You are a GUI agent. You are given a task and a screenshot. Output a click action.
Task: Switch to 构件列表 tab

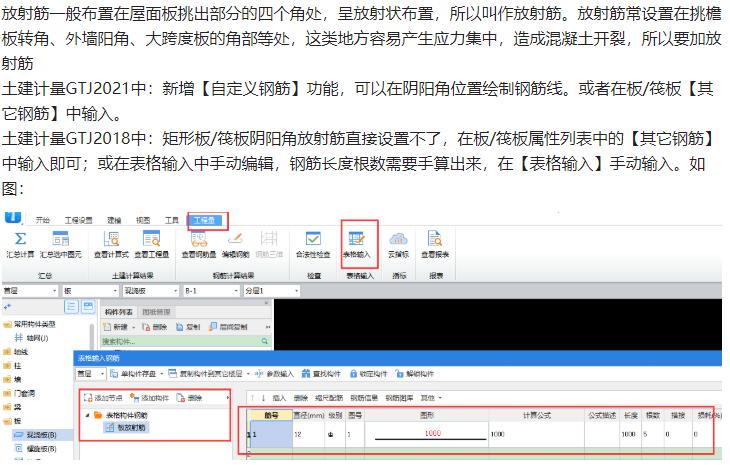pyautogui.click(x=118, y=312)
